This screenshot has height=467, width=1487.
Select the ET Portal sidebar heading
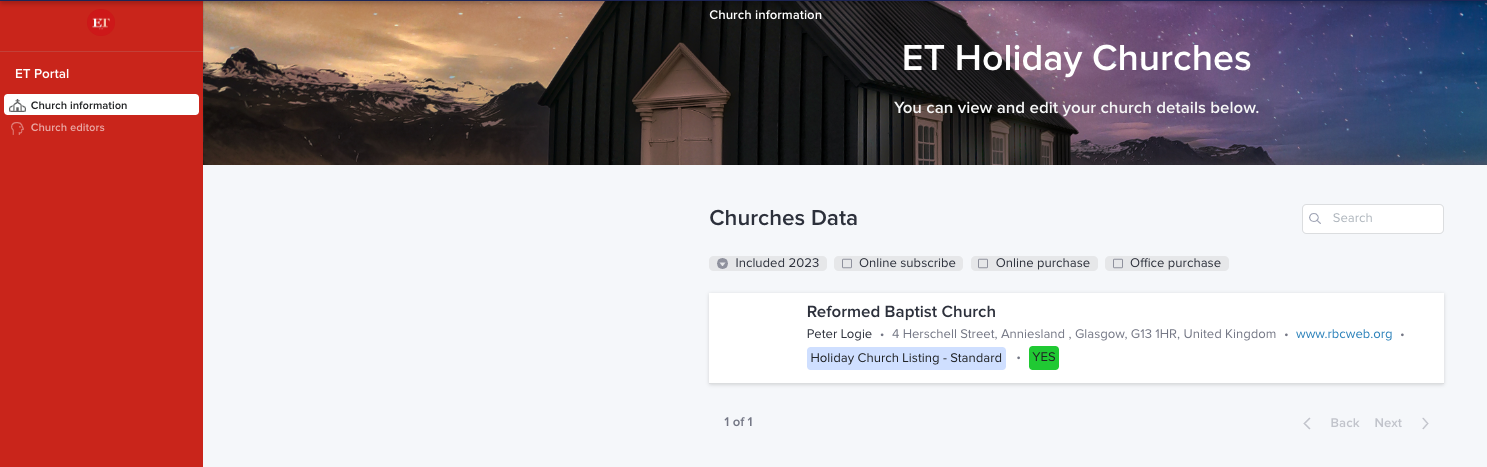coord(42,74)
